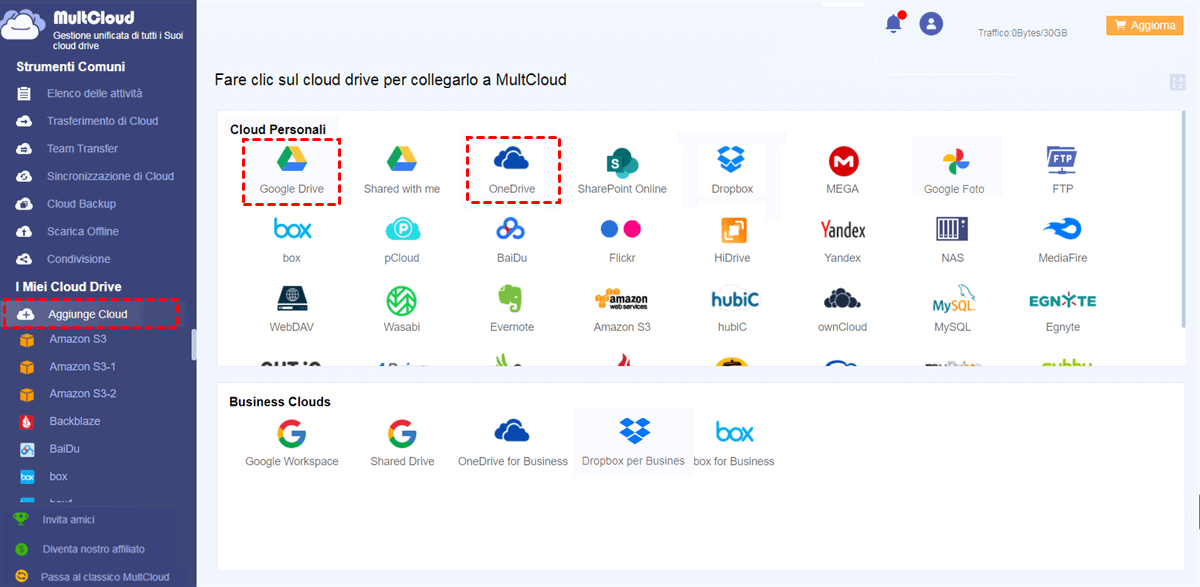Open Scarica Offline
The image size is (1200, 587).
(82, 231)
